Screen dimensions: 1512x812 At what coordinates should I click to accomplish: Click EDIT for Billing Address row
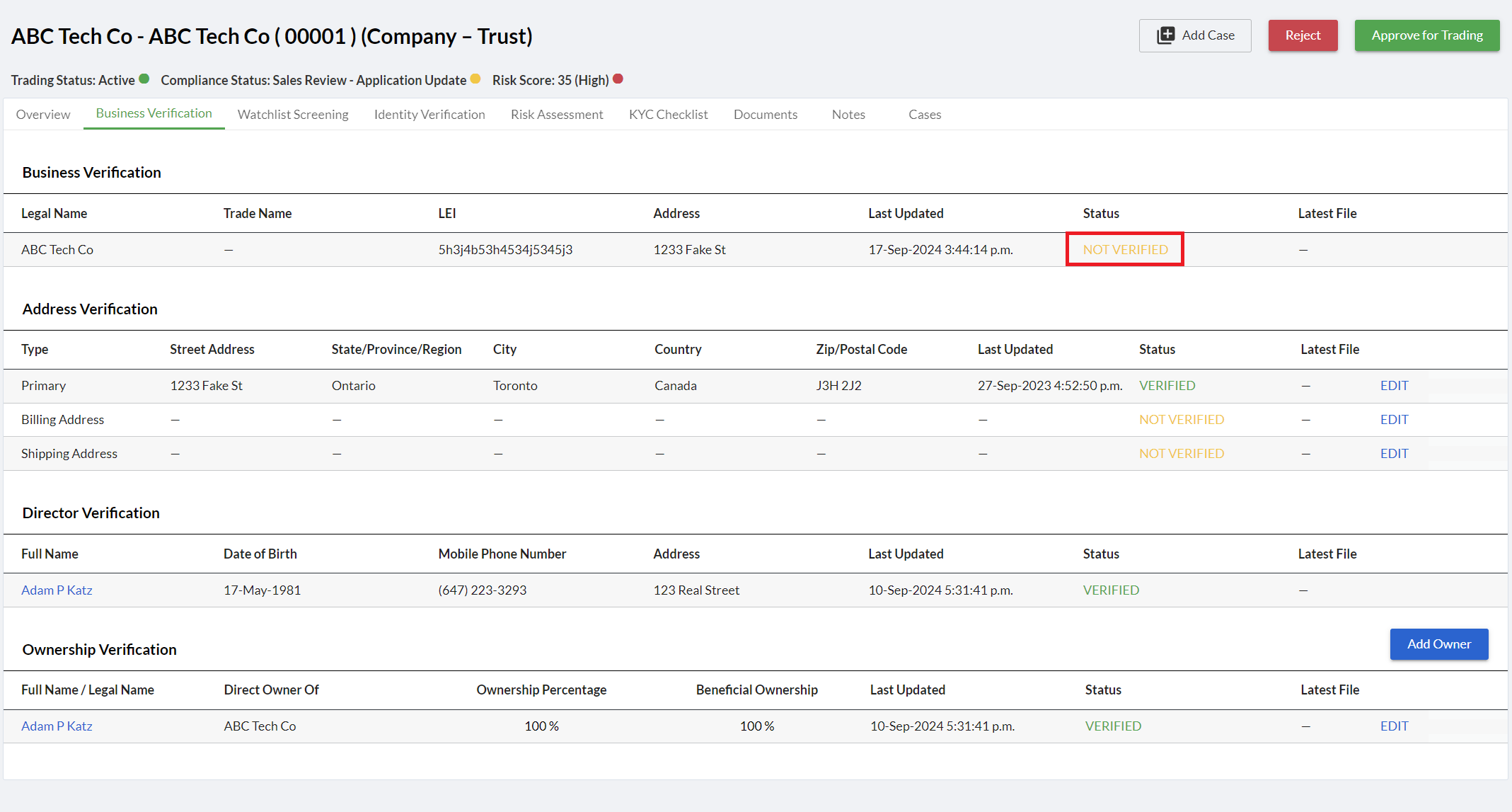pyautogui.click(x=1394, y=420)
